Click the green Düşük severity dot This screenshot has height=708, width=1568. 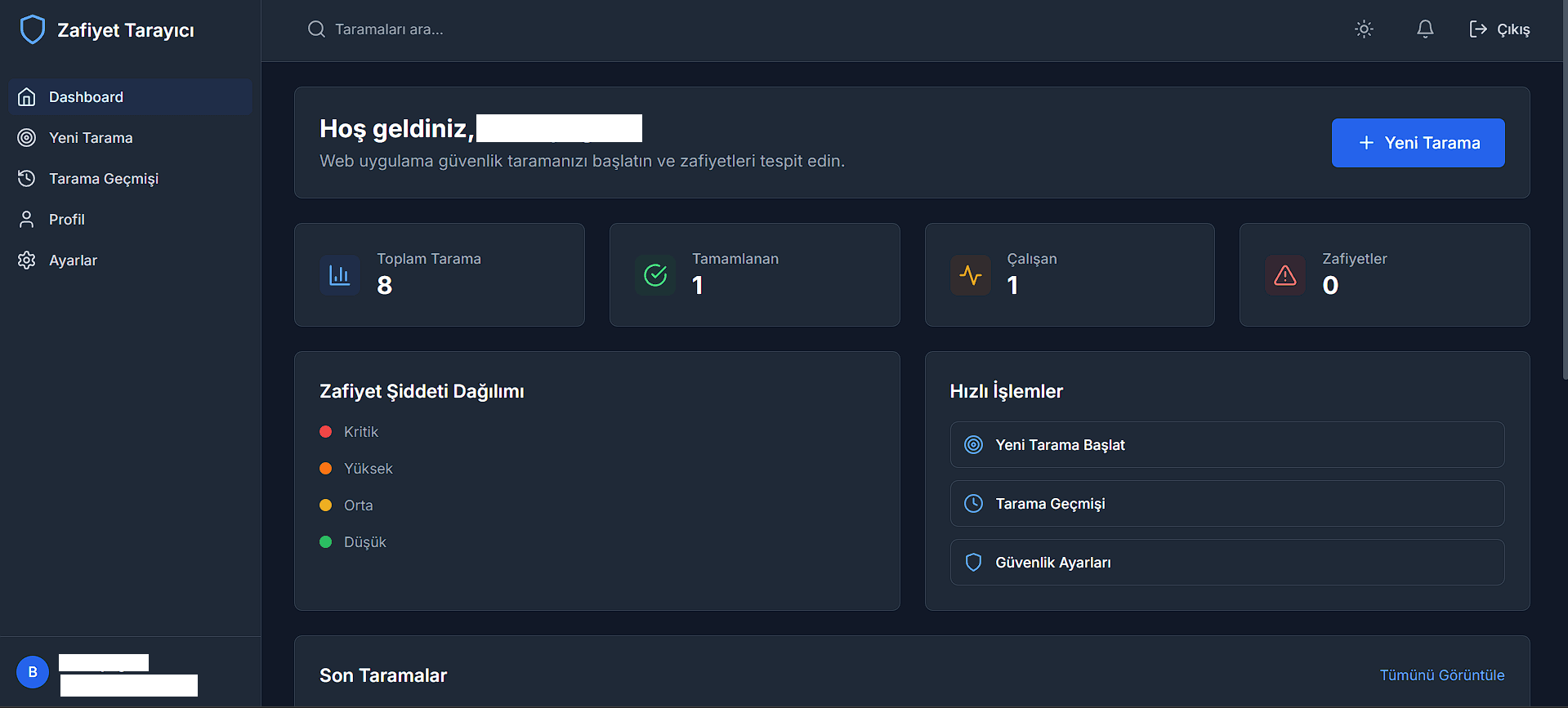tap(326, 542)
